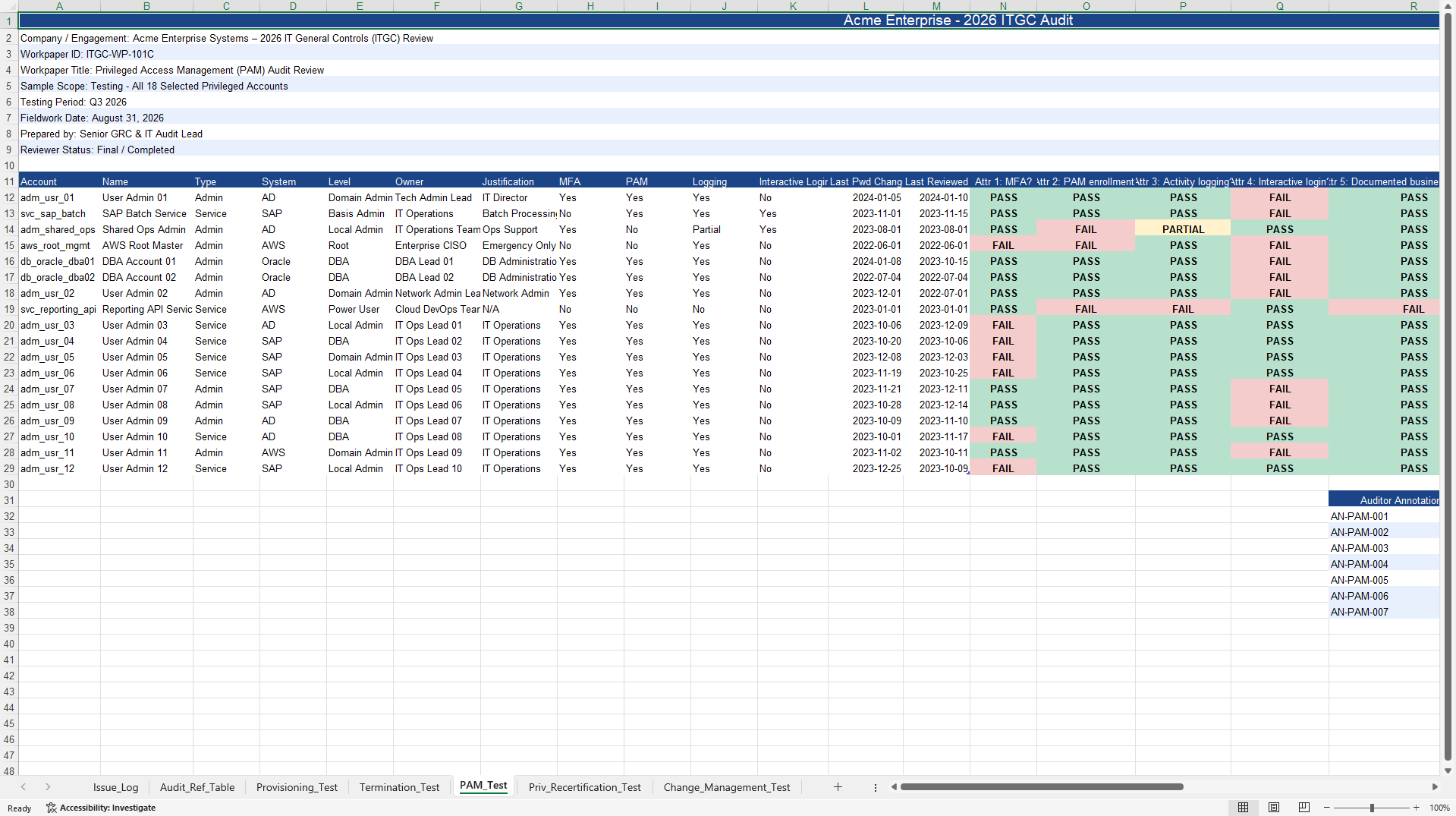Select the PAM_Test sheet tab
This screenshot has width=1456, height=816.
point(483,786)
